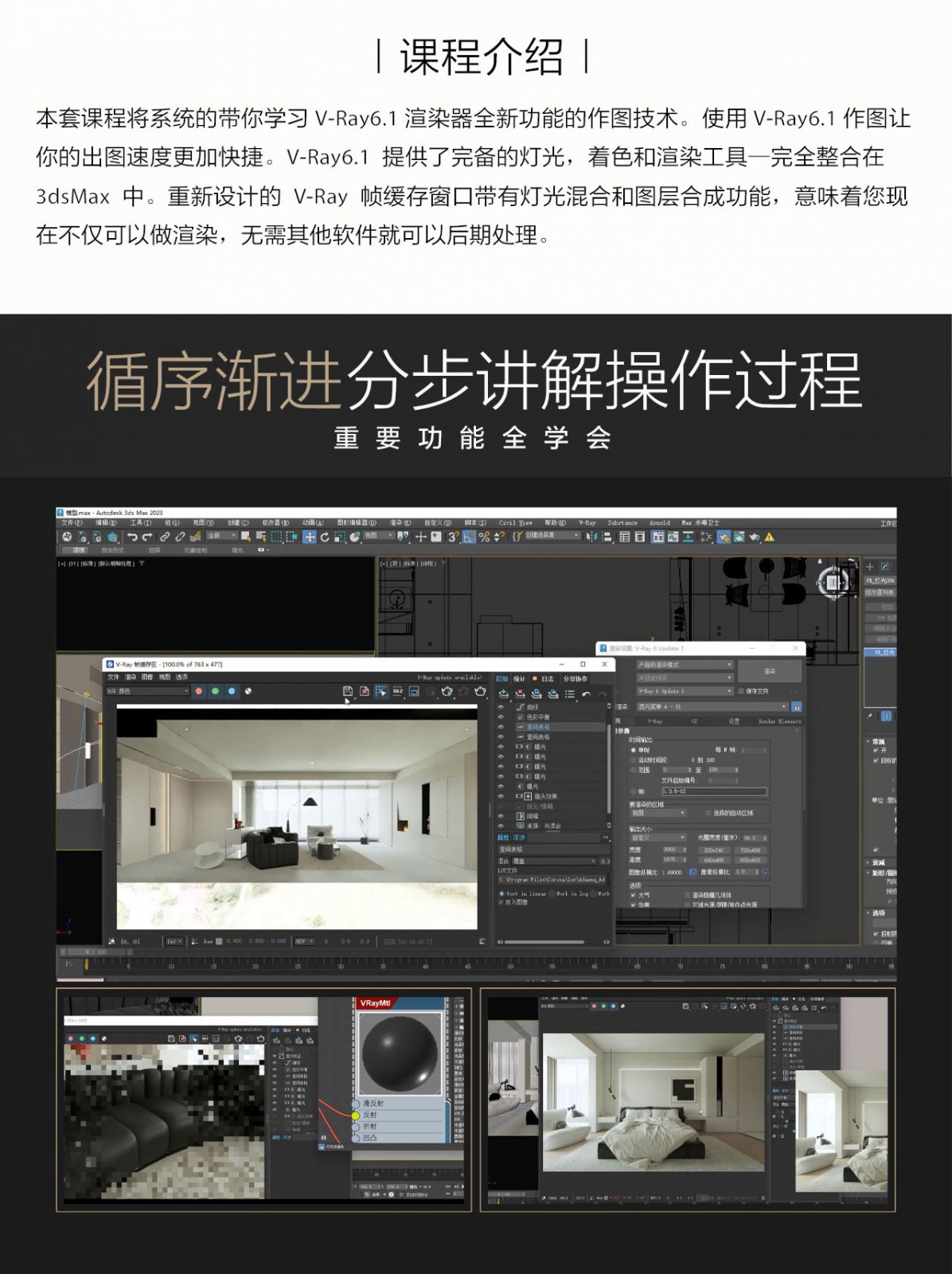Select the 活动时间段 radio button
952x1274 pixels.
tap(634, 760)
